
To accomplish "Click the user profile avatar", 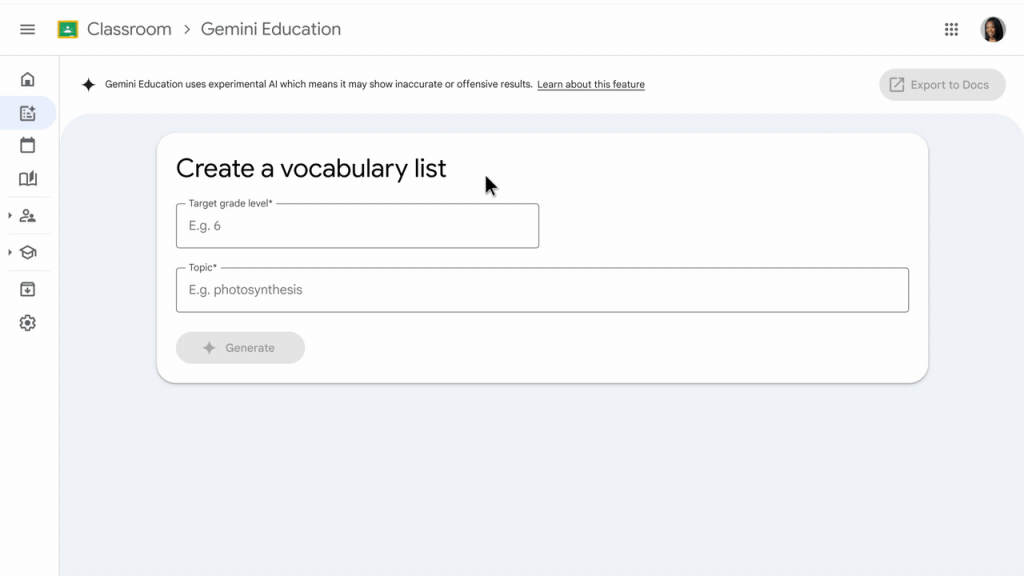I will pyautogui.click(x=993, y=30).
